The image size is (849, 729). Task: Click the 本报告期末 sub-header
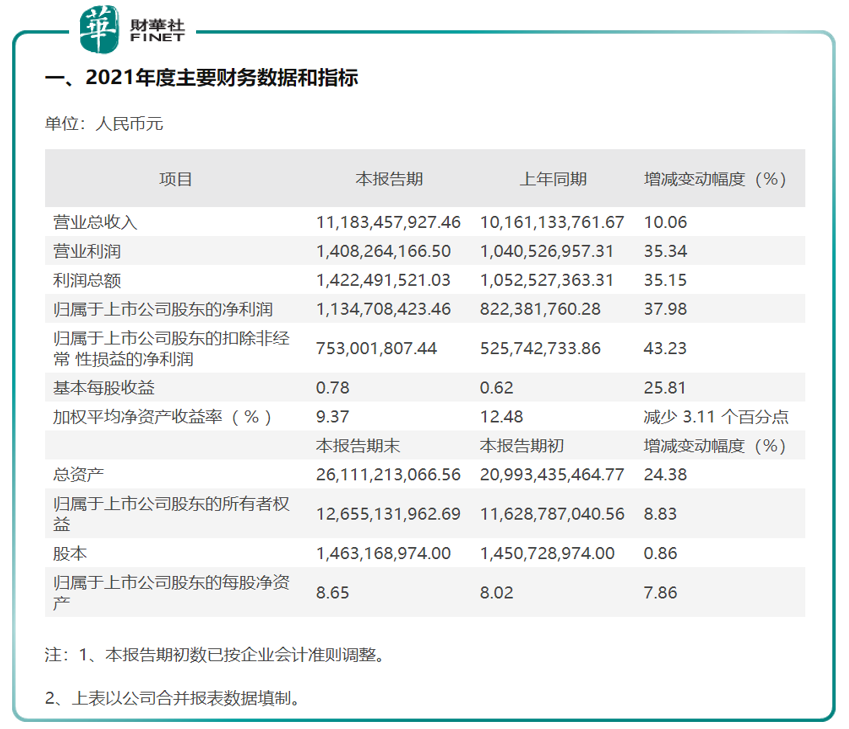tap(358, 446)
